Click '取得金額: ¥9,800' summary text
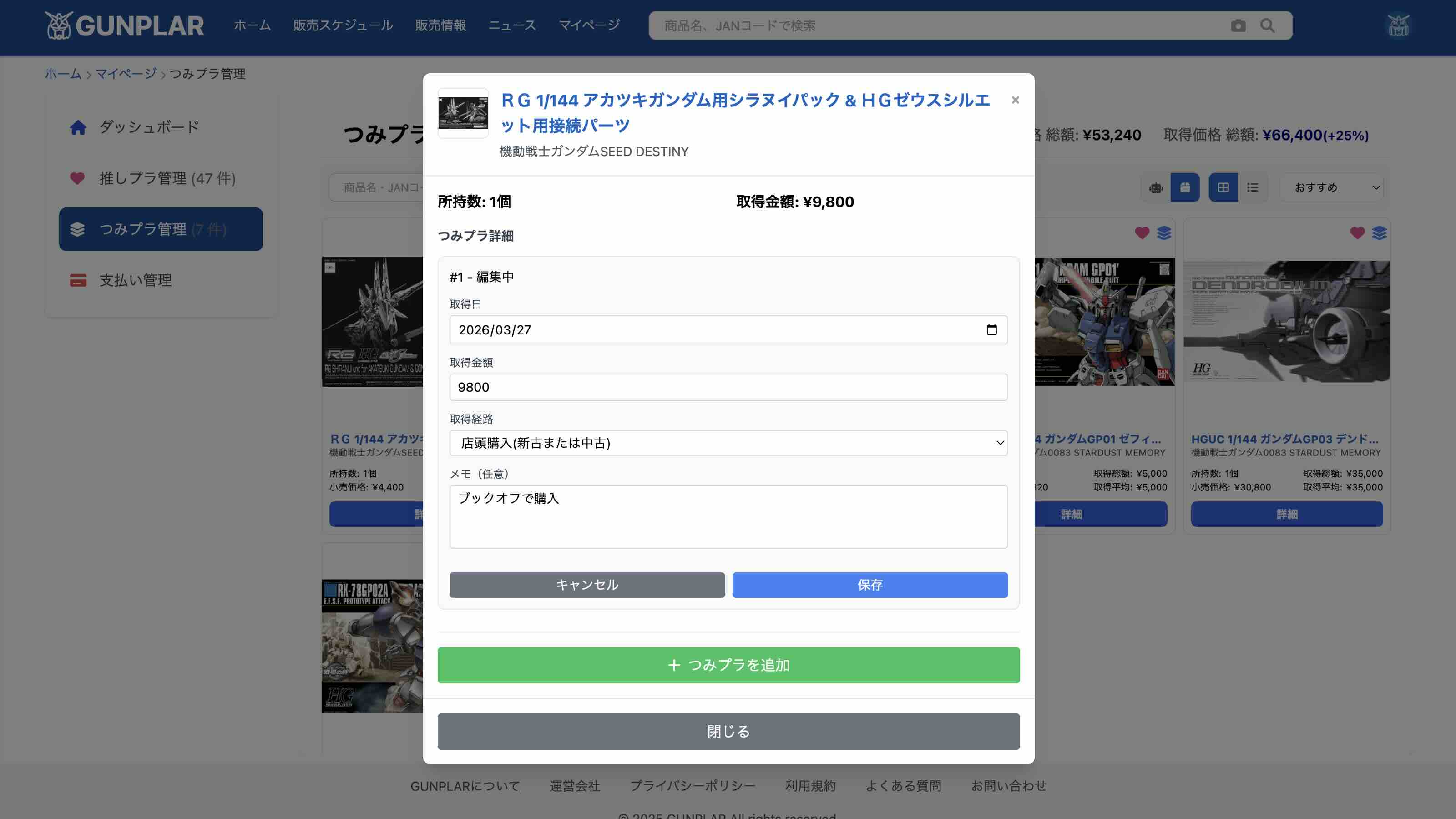 795,202
